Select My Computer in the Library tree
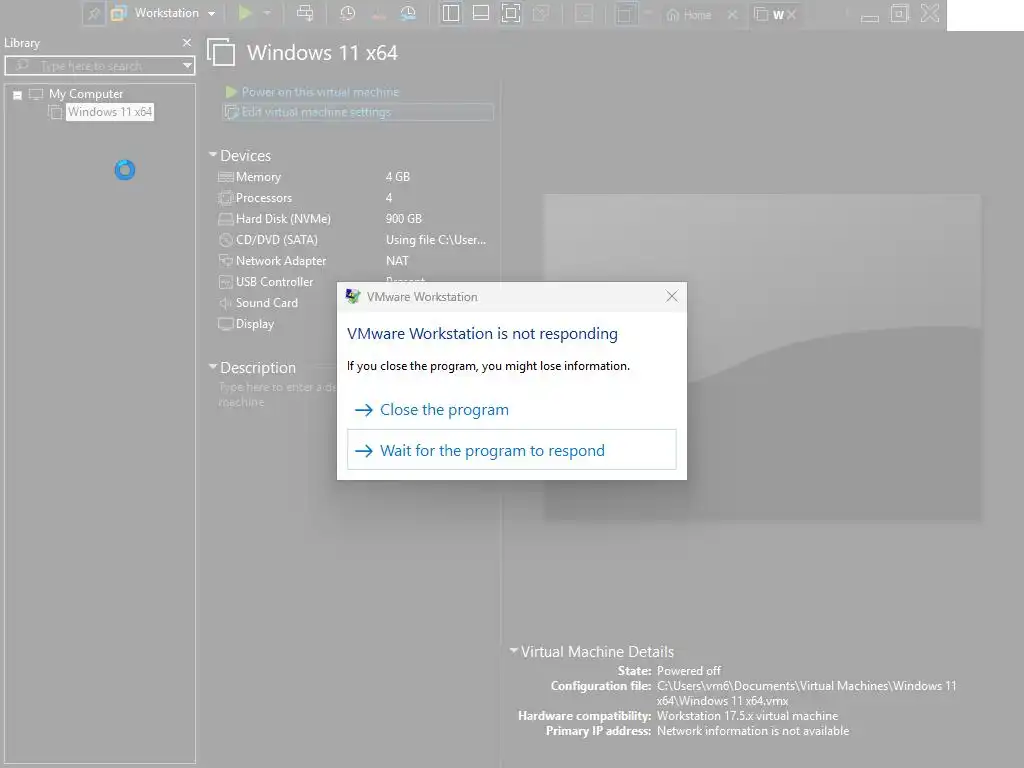 86,94
